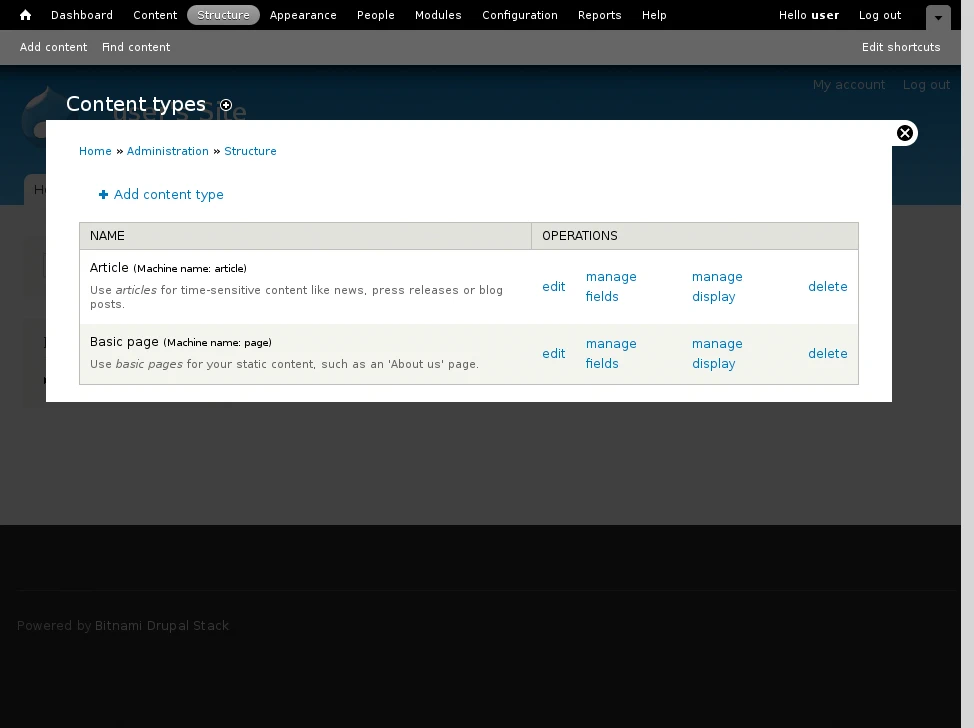Open the Dashboard menu item
Viewport: 974px width, 728px height.
pyautogui.click(x=82, y=15)
